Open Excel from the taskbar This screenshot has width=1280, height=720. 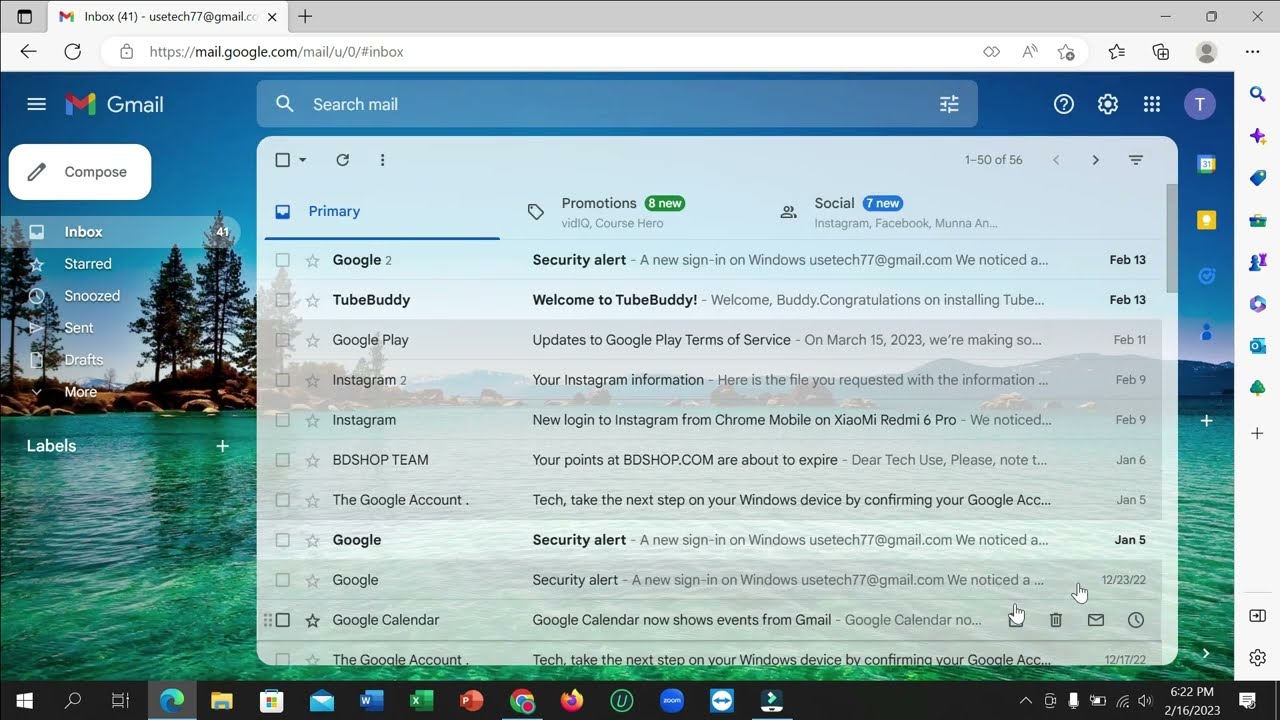(421, 701)
